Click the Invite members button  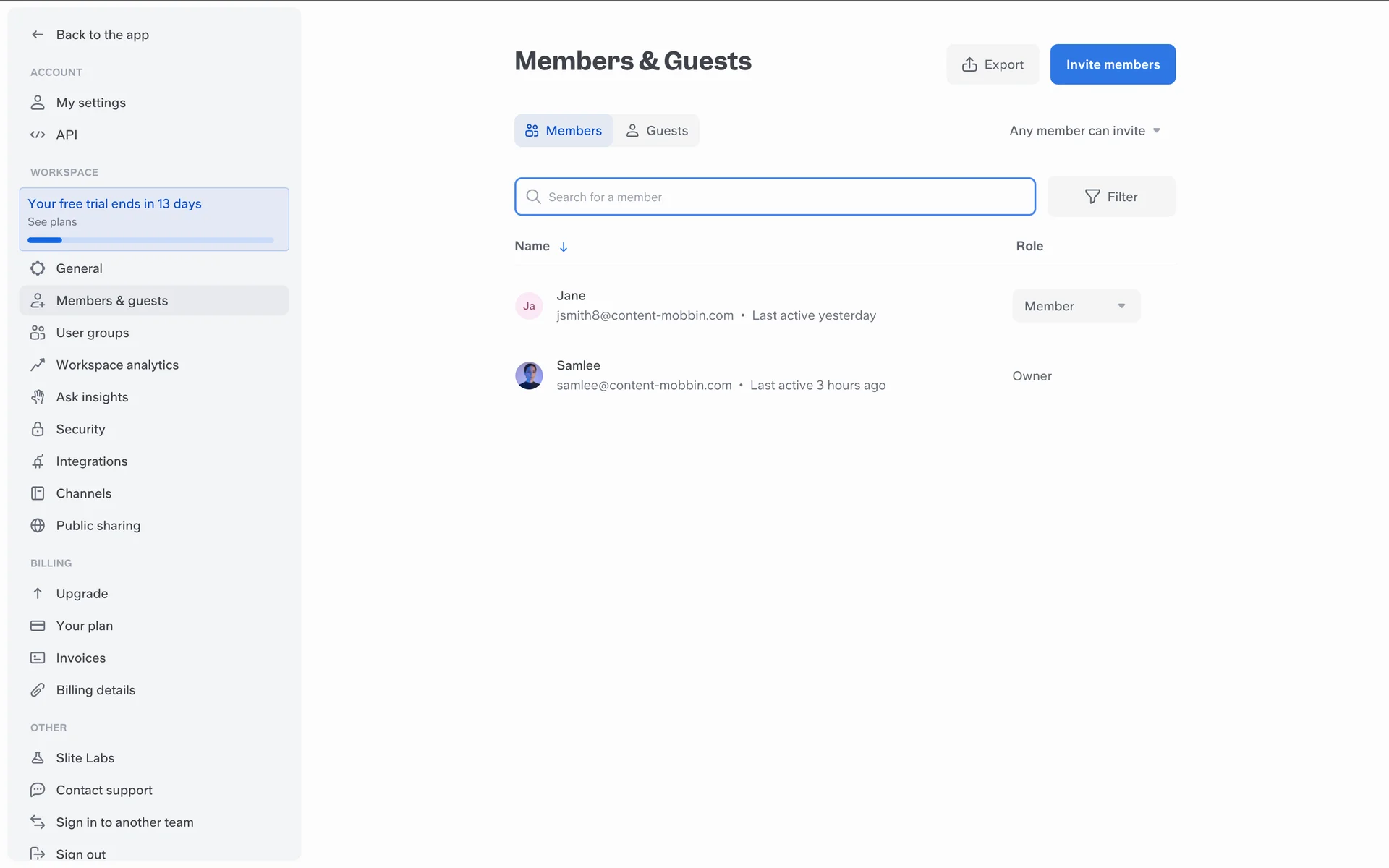[x=1112, y=64]
